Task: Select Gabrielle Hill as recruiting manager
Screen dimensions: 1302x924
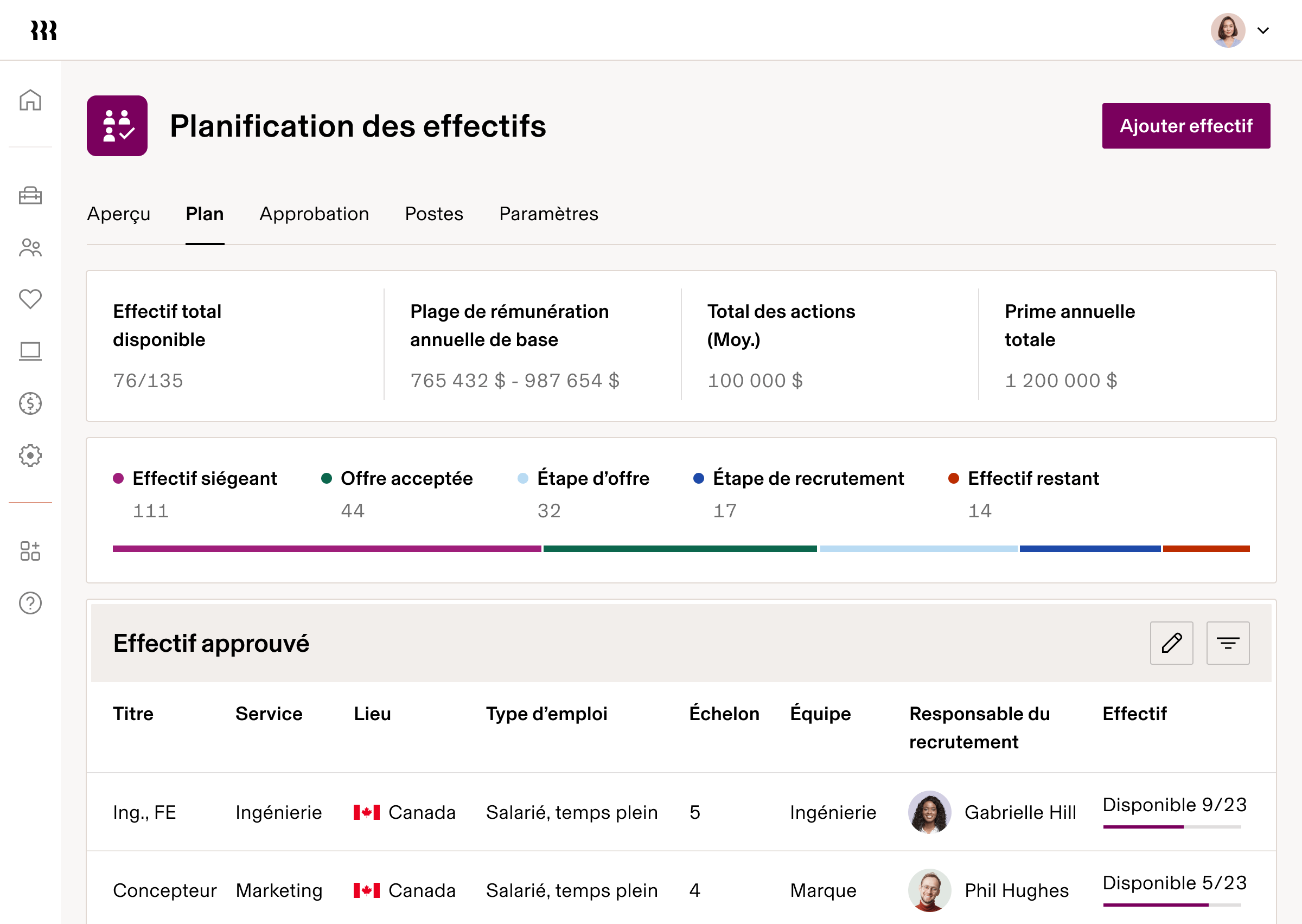Action: pos(1020,812)
